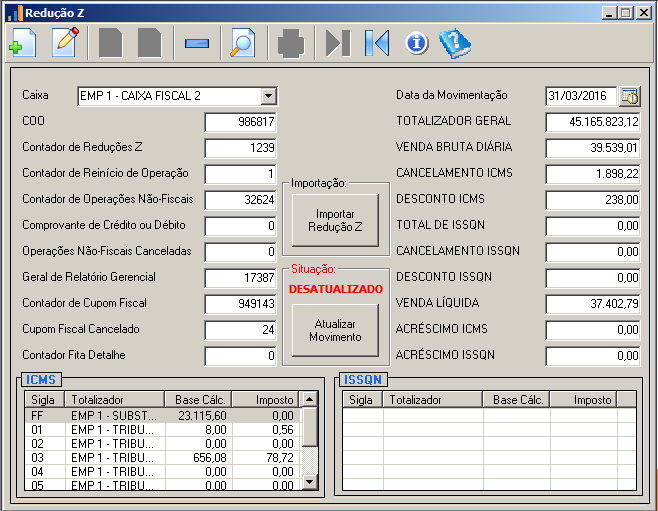
Task: Open calendar picker next to movement date
Action: pyautogui.click(x=630, y=96)
